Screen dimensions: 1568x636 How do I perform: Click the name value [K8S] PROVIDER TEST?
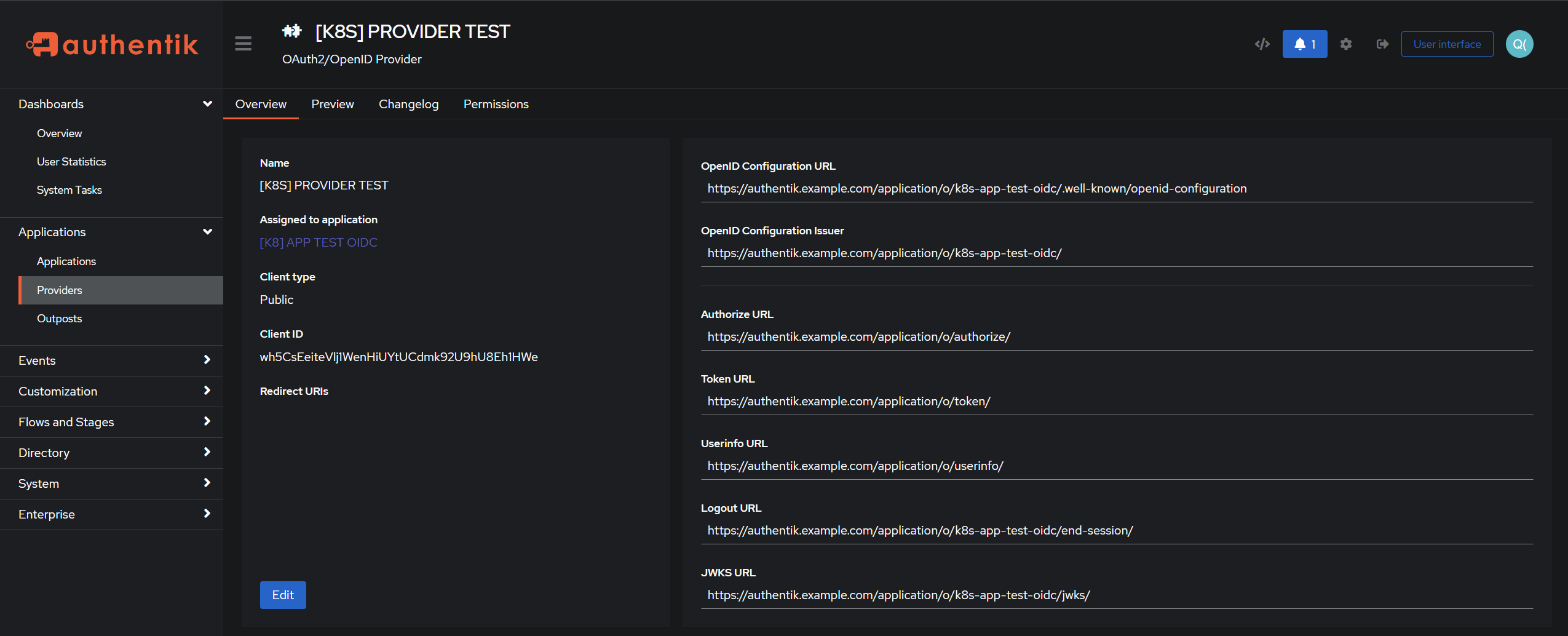[324, 185]
